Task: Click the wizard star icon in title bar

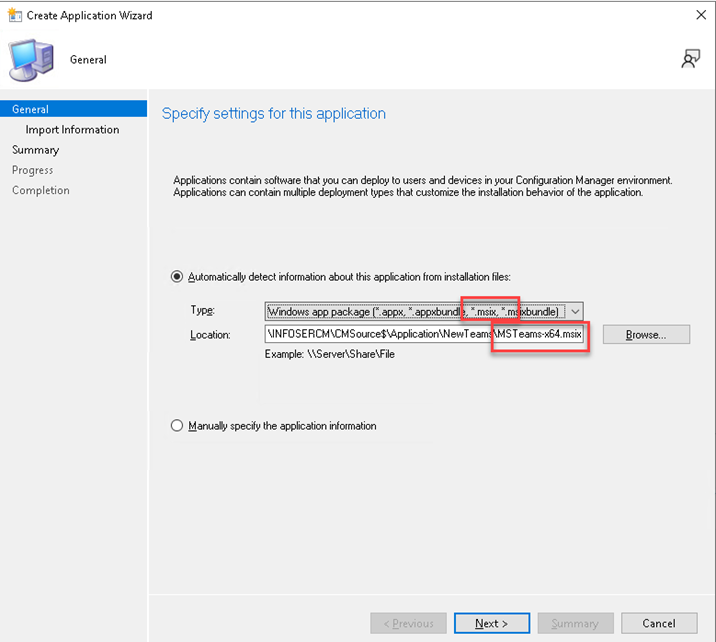Action: click(x=13, y=15)
